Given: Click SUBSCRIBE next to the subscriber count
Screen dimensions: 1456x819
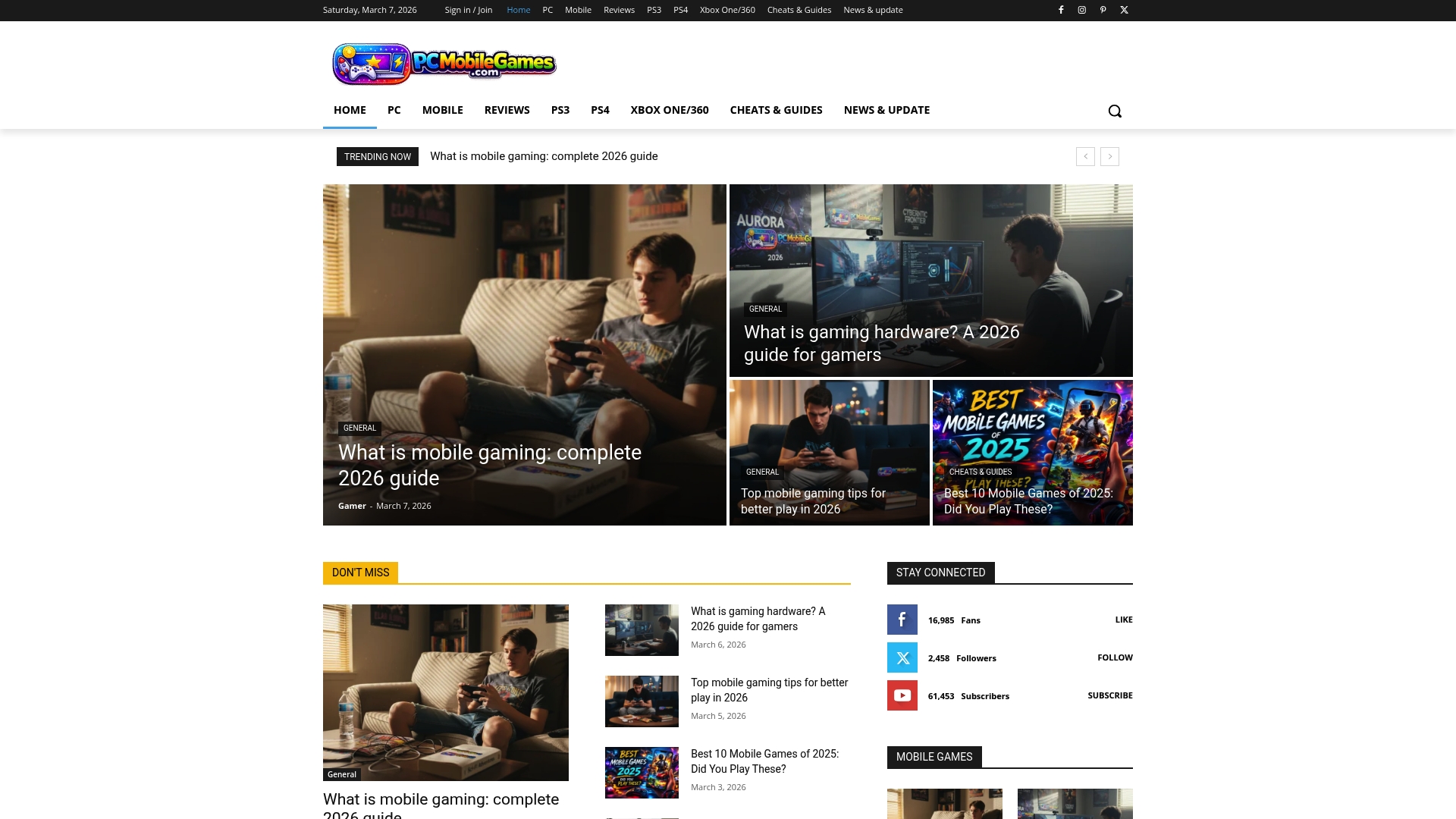Looking at the screenshot, I should pyautogui.click(x=1109, y=695).
